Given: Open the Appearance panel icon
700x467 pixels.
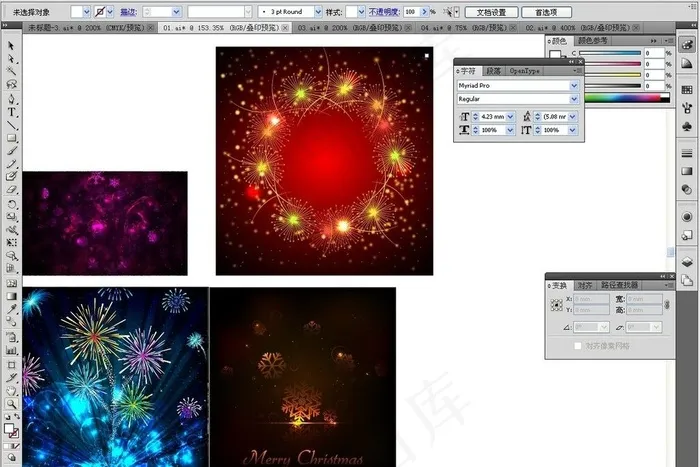Looking at the screenshot, I should (x=687, y=217).
